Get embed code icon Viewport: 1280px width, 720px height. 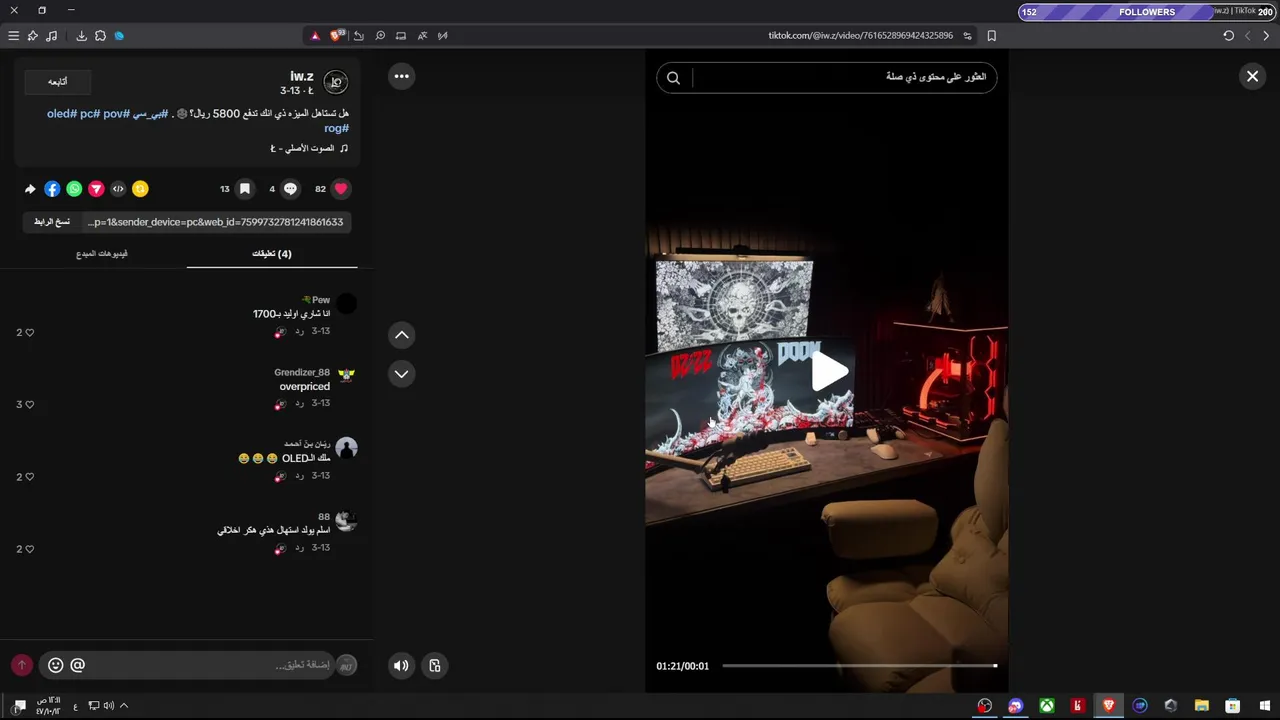(x=118, y=188)
